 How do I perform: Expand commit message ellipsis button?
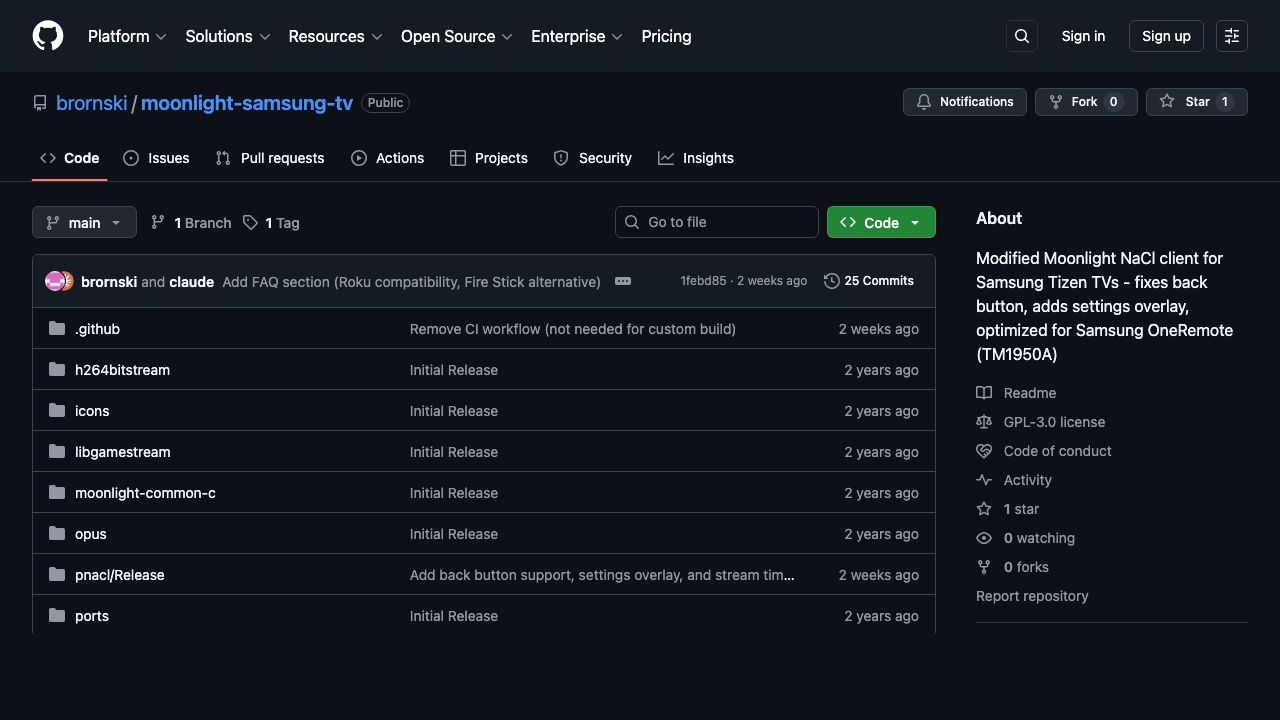[623, 281]
